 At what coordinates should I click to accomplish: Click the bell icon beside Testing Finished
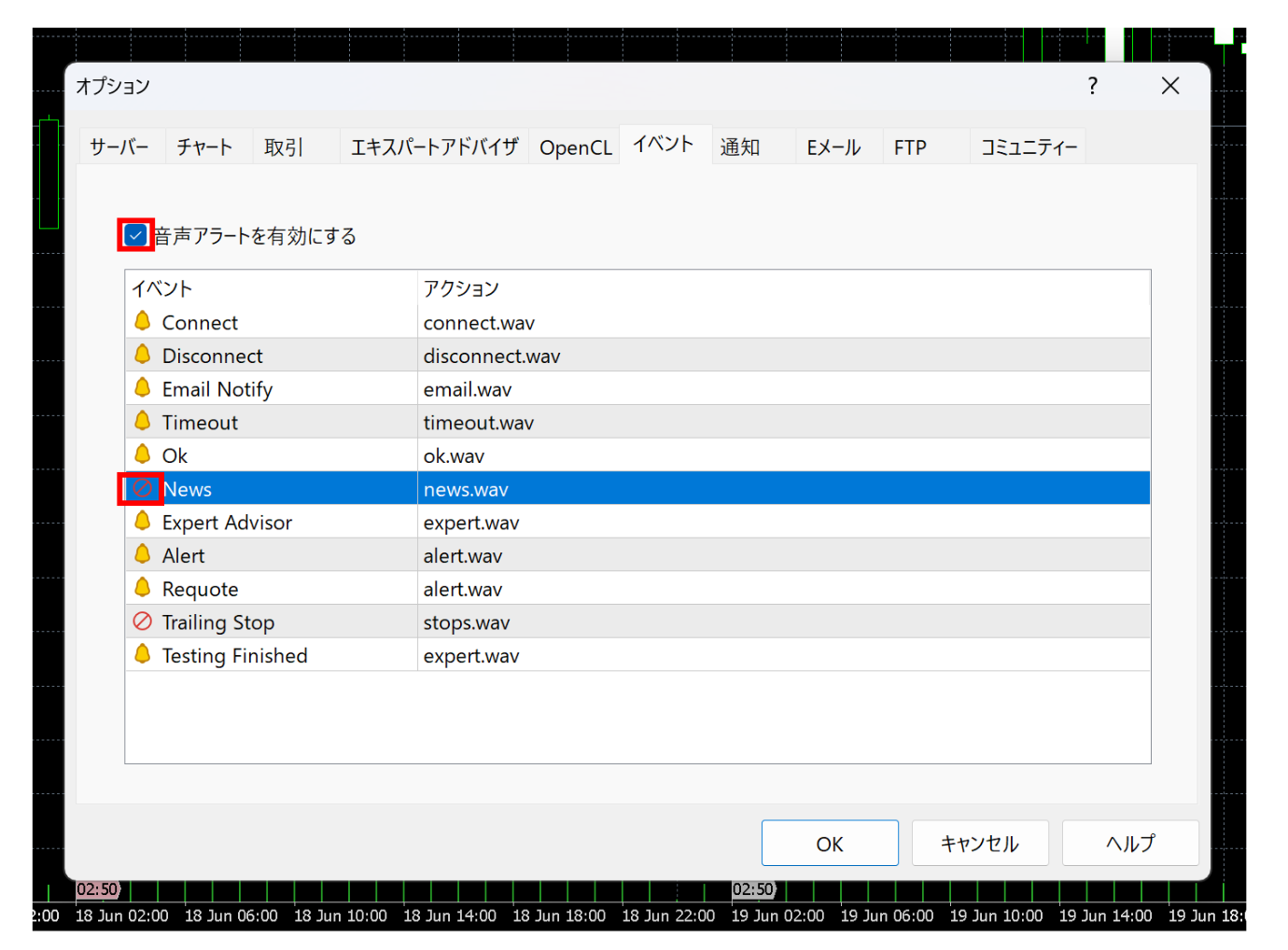point(143,654)
